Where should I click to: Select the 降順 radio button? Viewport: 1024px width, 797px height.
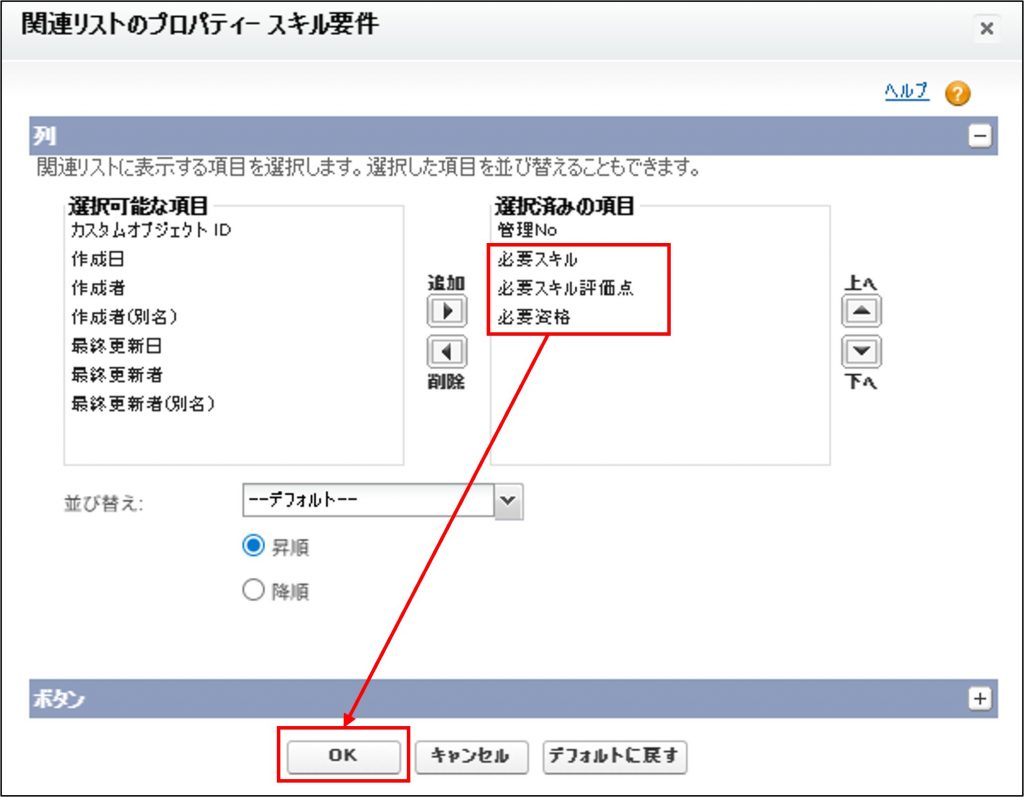pyautogui.click(x=253, y=590)
